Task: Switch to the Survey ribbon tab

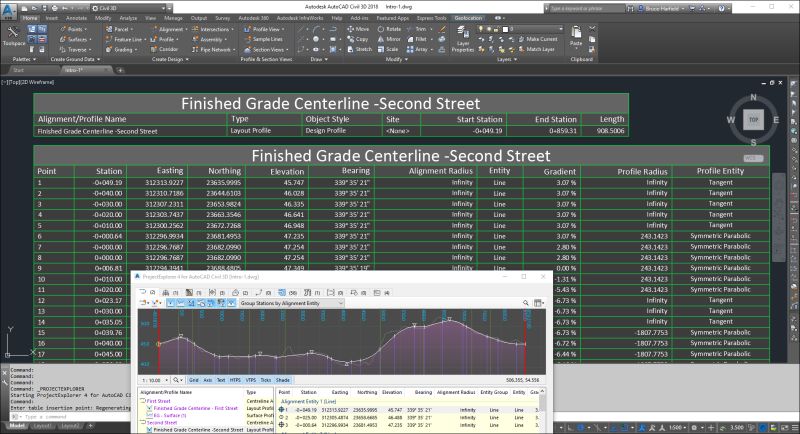Action: 222,18
